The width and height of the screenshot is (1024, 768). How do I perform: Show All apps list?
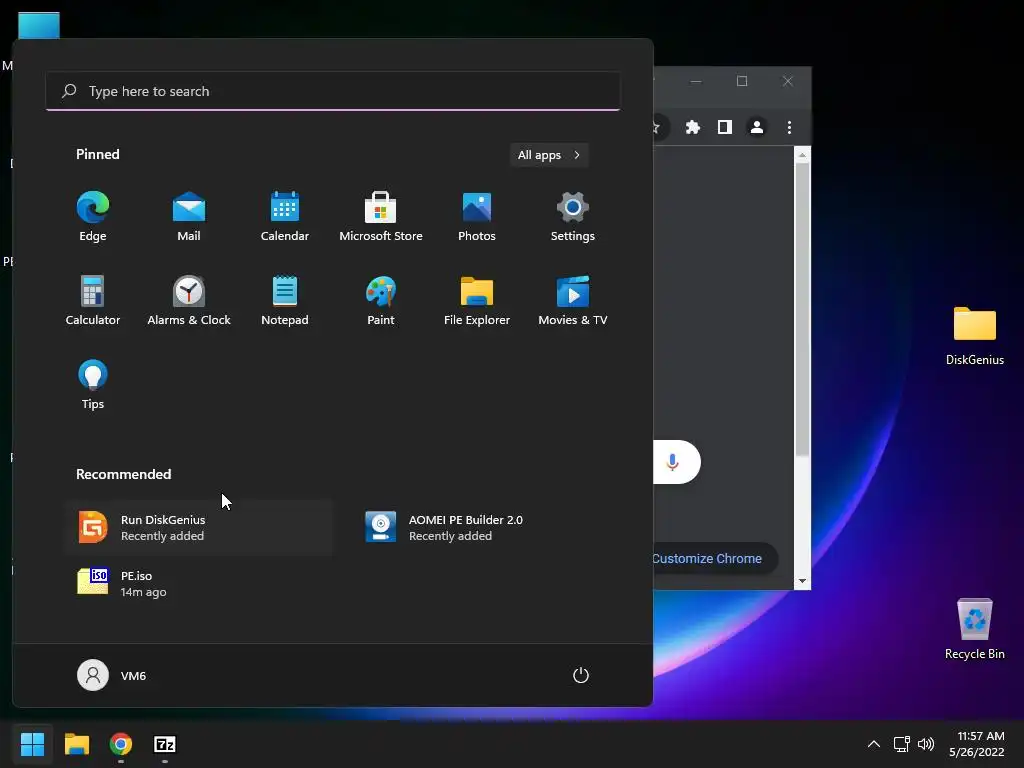(x=549, y=155)
